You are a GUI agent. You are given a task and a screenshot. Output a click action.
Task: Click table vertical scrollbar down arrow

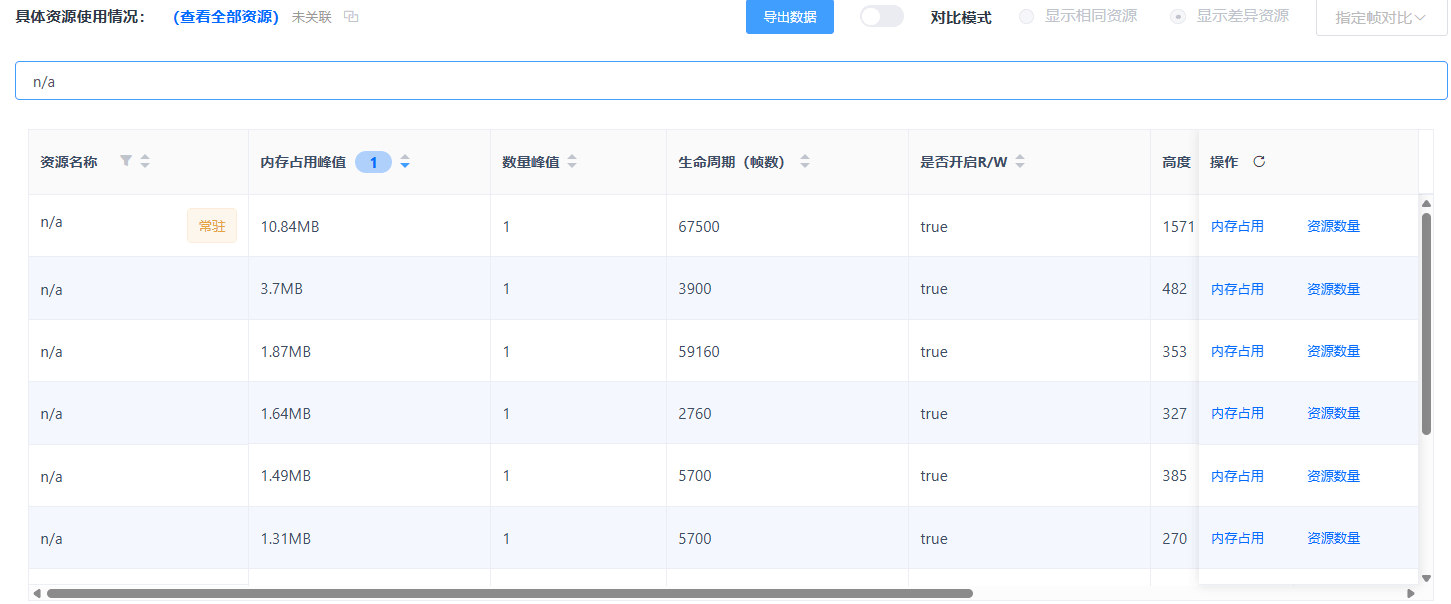coord(1426,578)
